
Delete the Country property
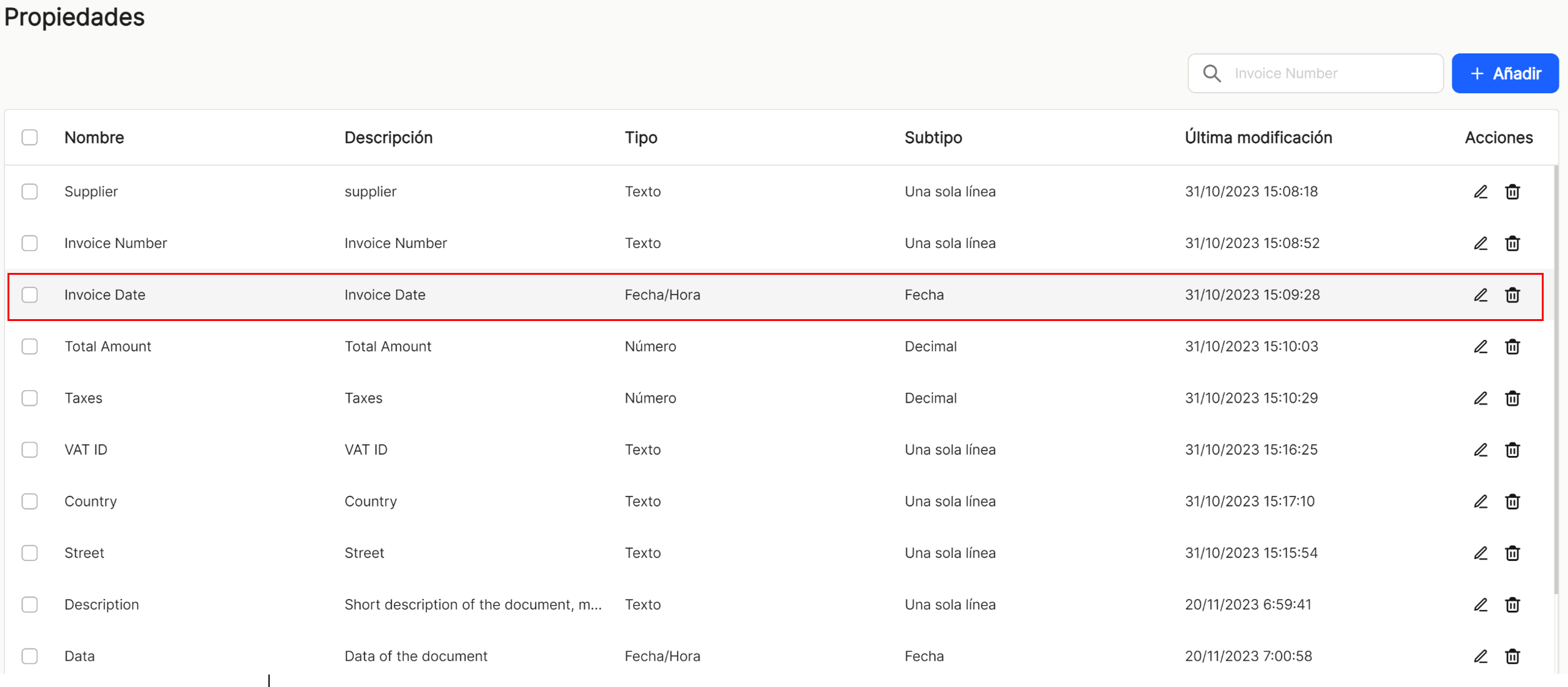[x=1512, y=502]
